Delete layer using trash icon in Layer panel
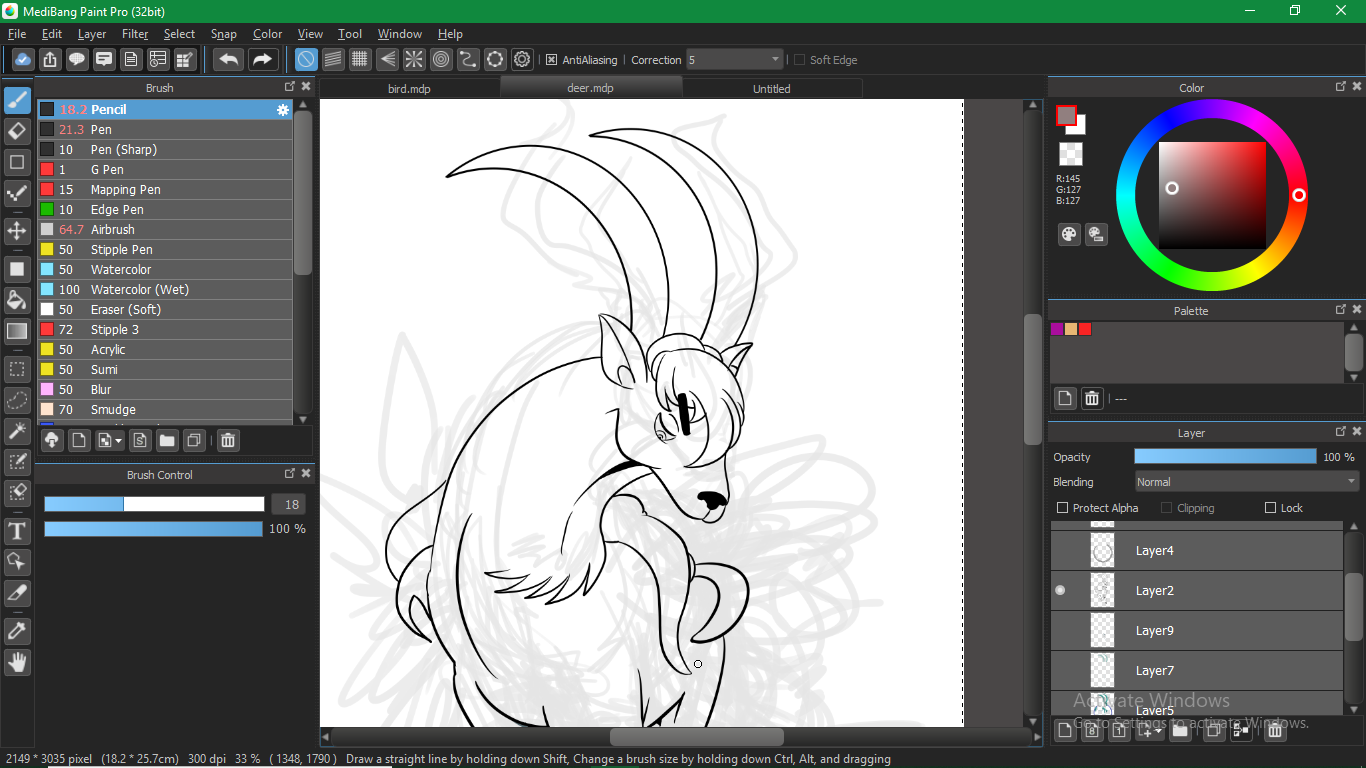 click(x=1275, y=731)
